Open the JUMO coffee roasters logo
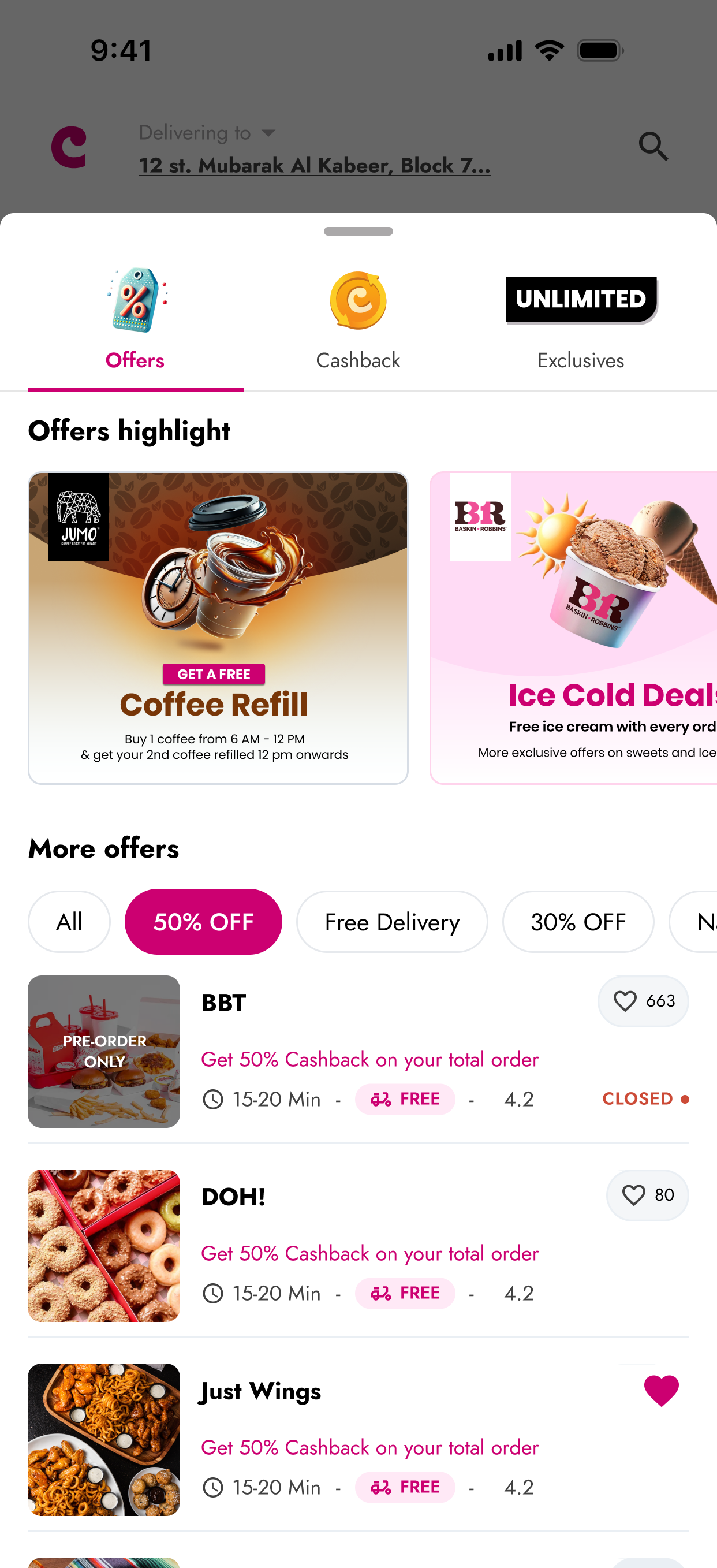This screenshot has height=1568, width=717. (x=79, y=517)
